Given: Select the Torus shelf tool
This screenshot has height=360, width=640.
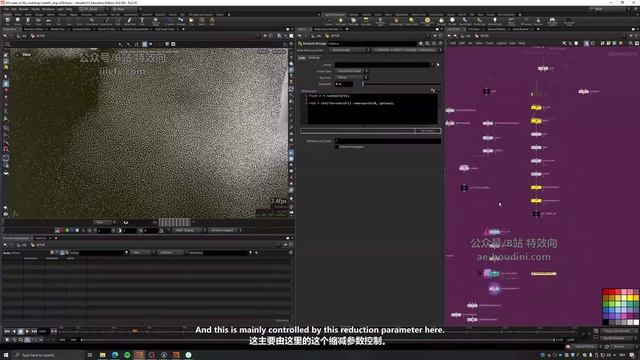Looking at the screenshot, I should pos(38,21).
